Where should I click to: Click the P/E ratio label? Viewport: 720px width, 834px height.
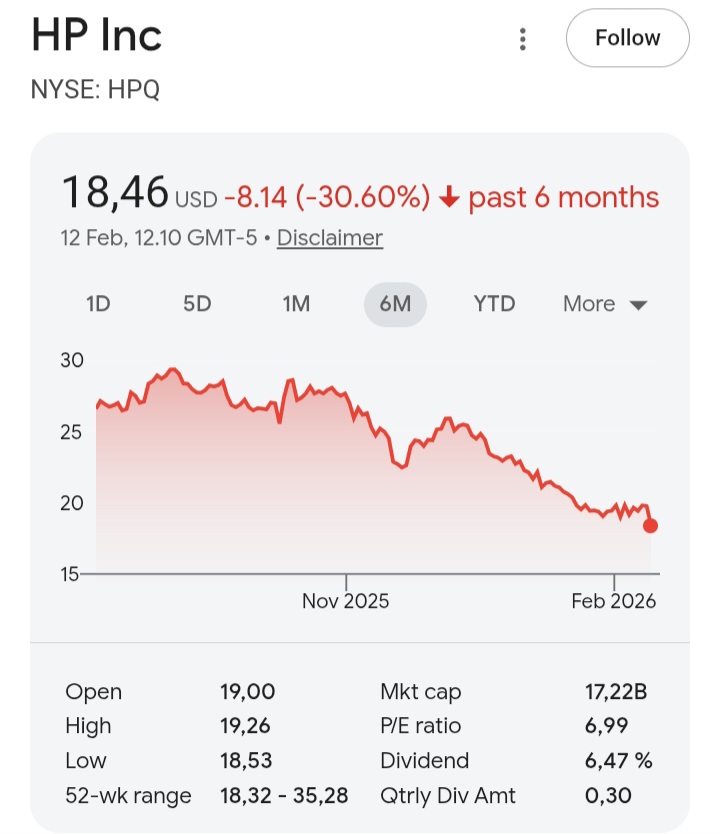point(420,726)
